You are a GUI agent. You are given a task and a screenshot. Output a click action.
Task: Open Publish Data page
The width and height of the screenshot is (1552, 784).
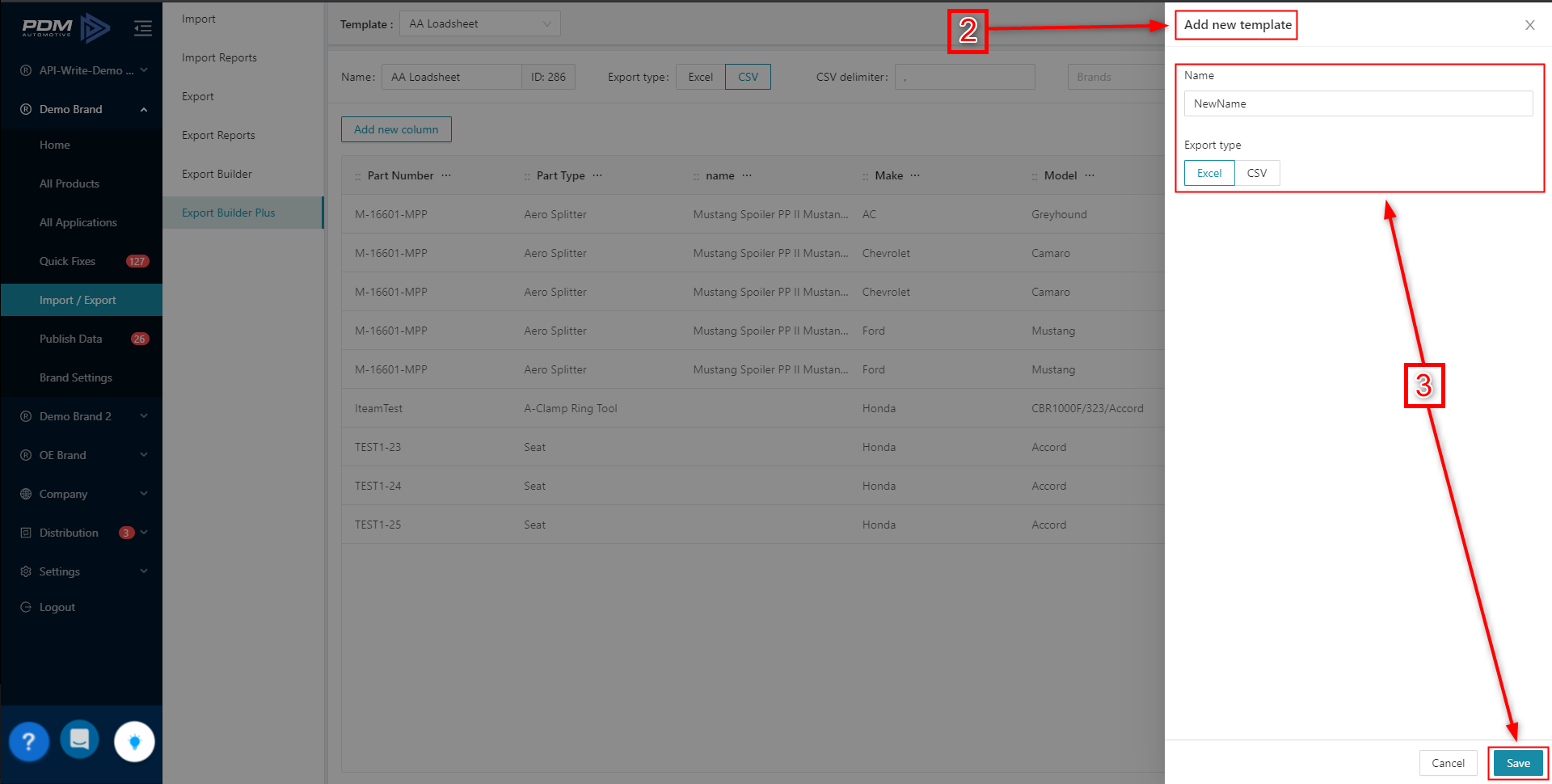[70, 339]
